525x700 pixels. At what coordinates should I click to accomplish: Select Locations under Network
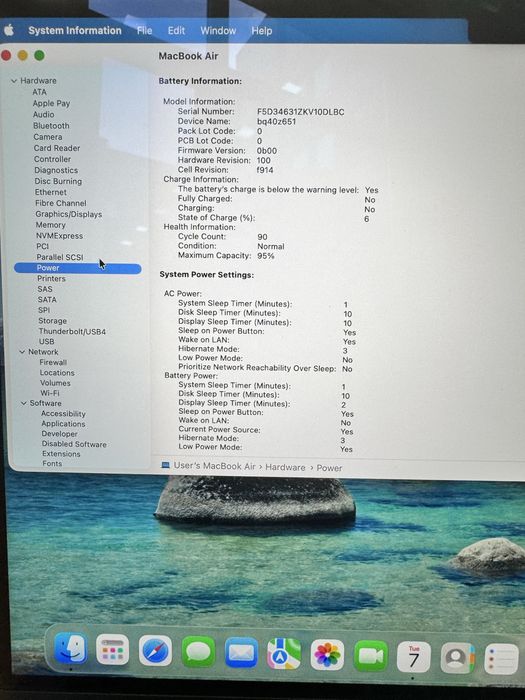57,372
